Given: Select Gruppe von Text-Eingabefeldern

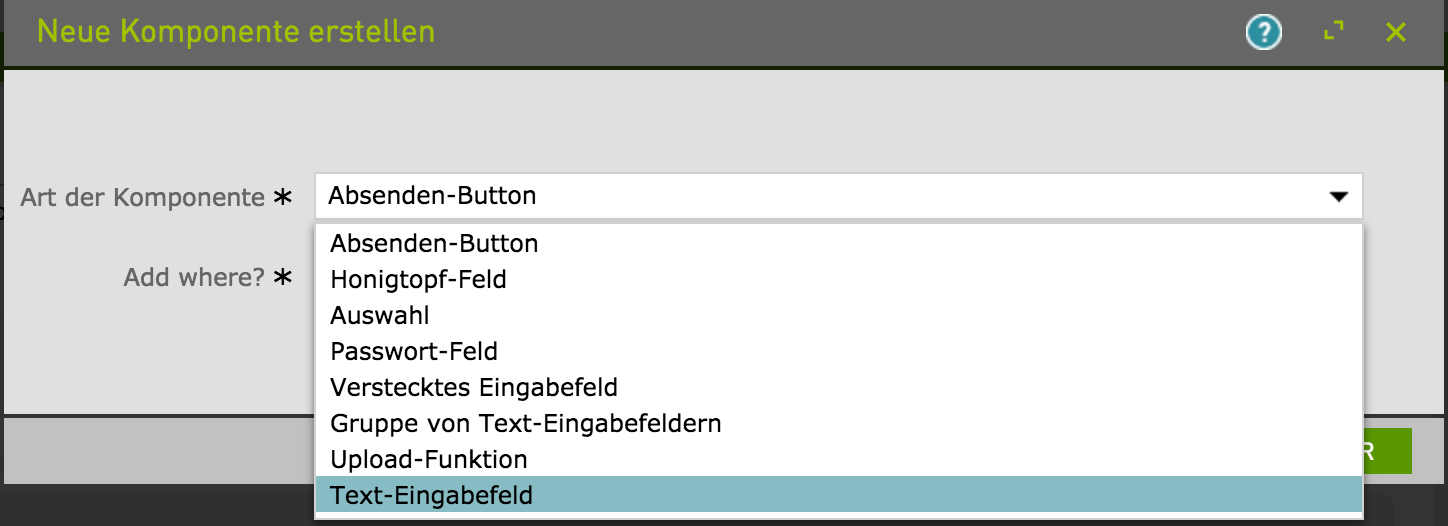Looking at the screenshot, I should pos(526,423).
